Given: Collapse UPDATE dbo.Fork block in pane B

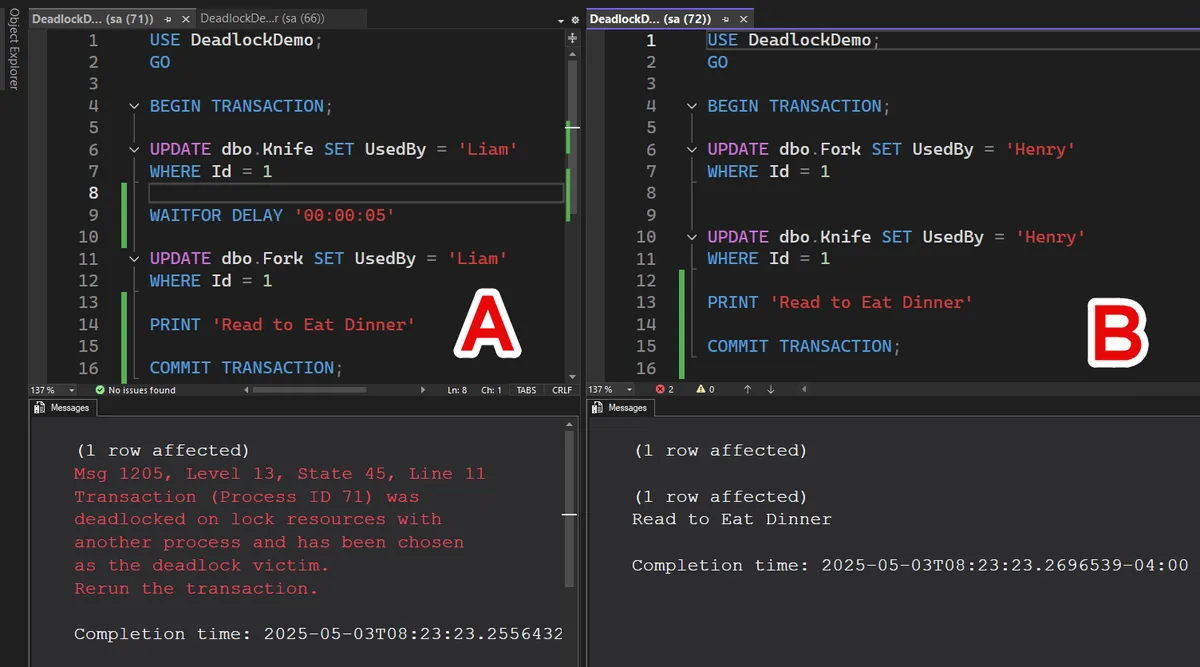Looking at the screenshot, I should coord(692,150).
